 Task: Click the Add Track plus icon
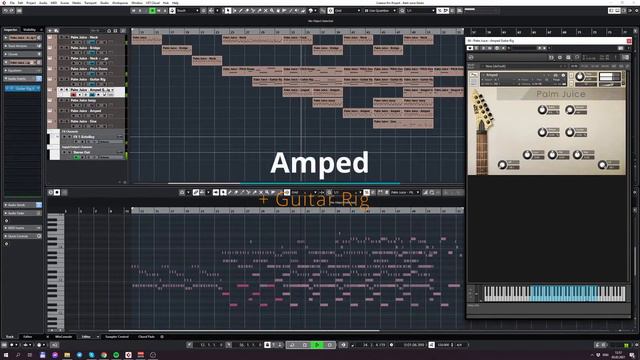(50, 30)
